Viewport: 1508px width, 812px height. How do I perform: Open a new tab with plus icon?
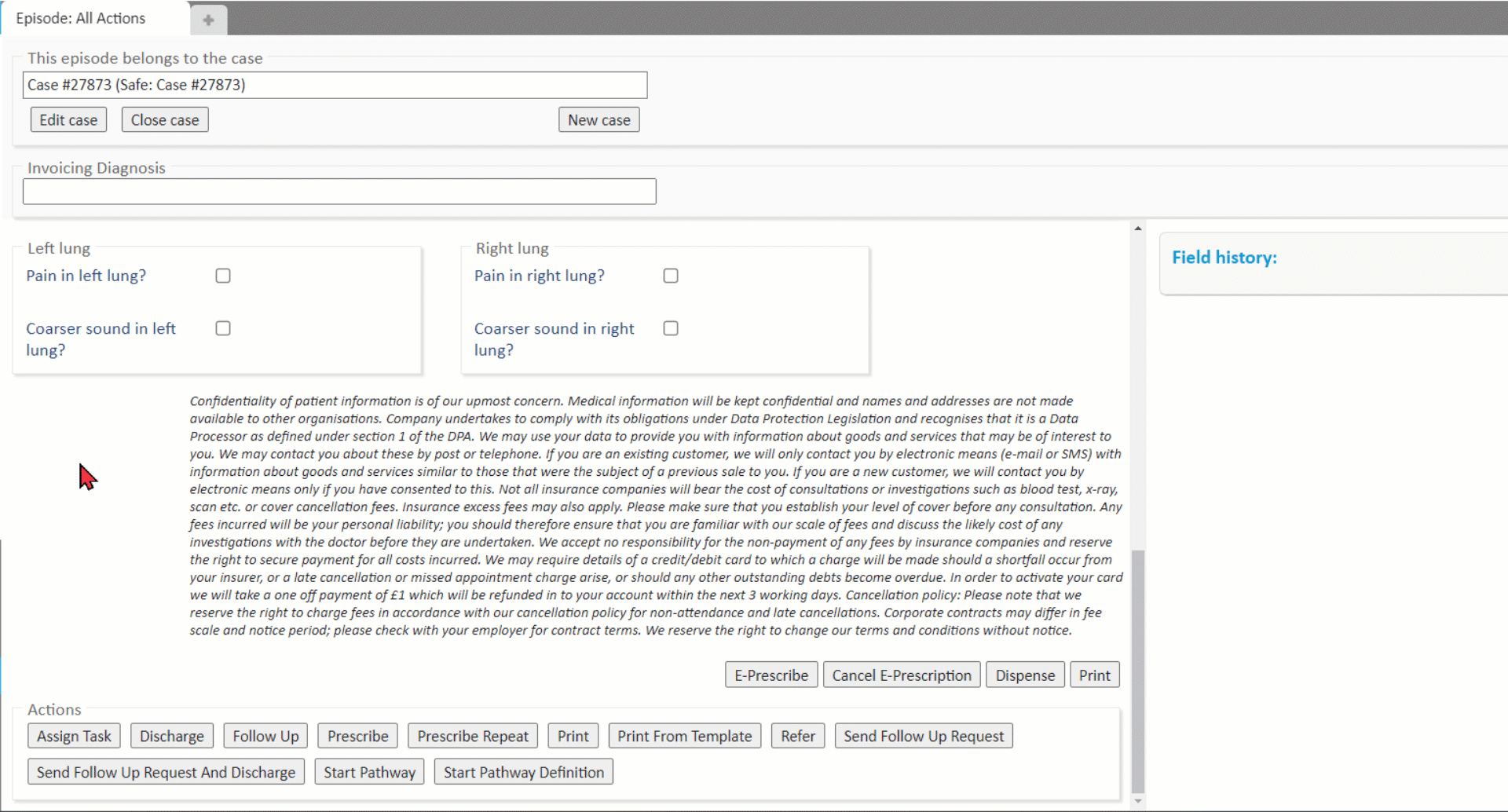pos(208,20)
